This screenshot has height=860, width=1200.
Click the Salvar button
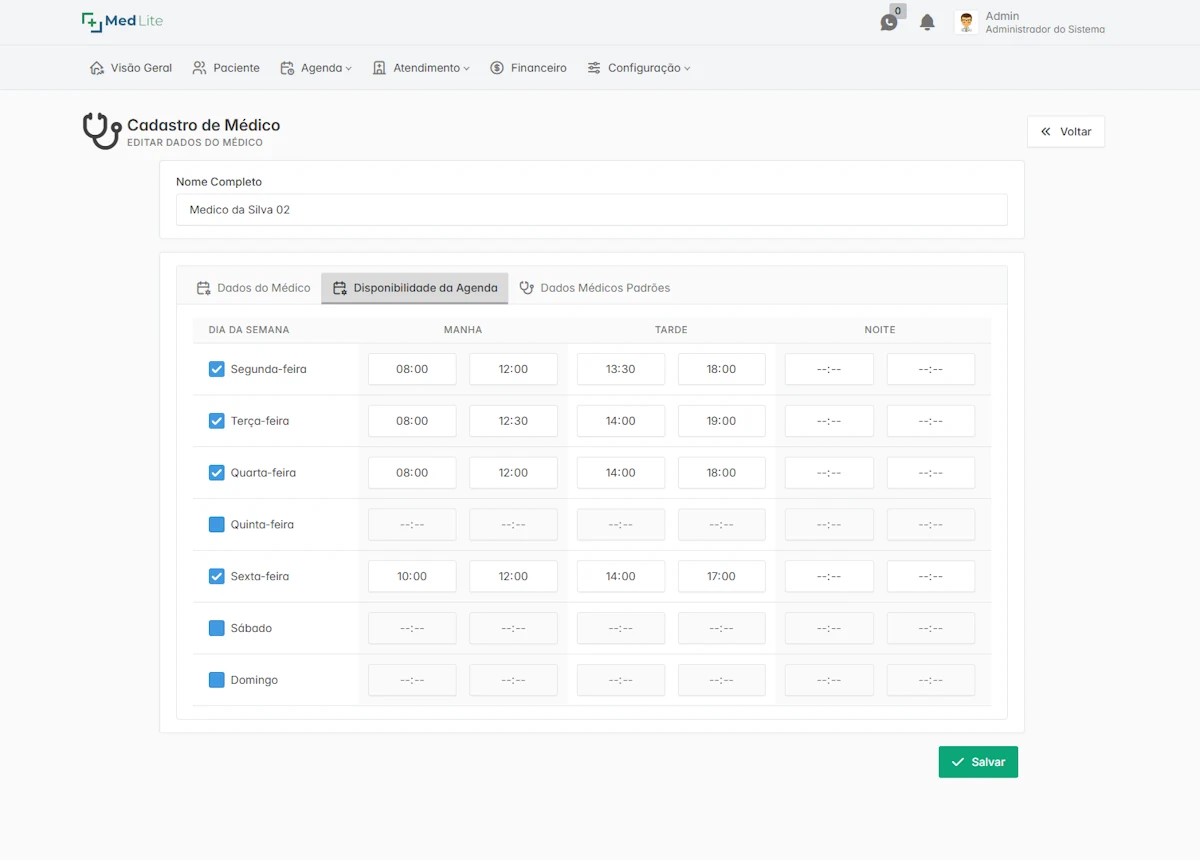[x=978, y=762]
